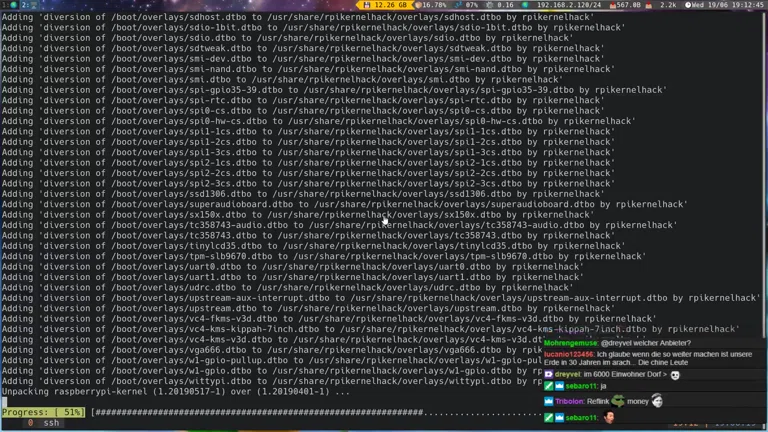Screen dimensions: 768x432
Task: Click dreyvel's purple badge icon in chat
Action: pos(549,374)
